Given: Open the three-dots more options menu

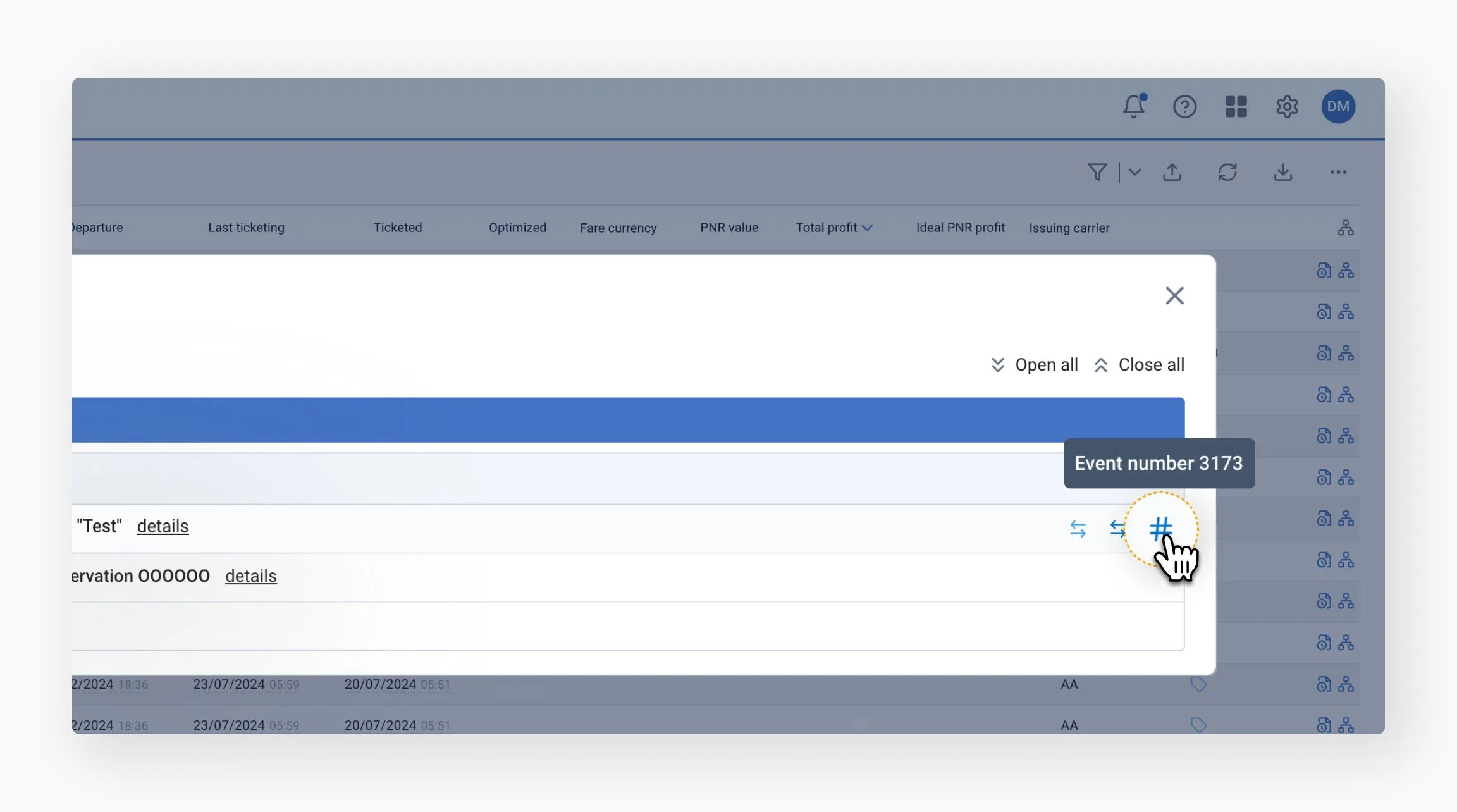Looking at the screenshot, I should tap(1338, 172).
